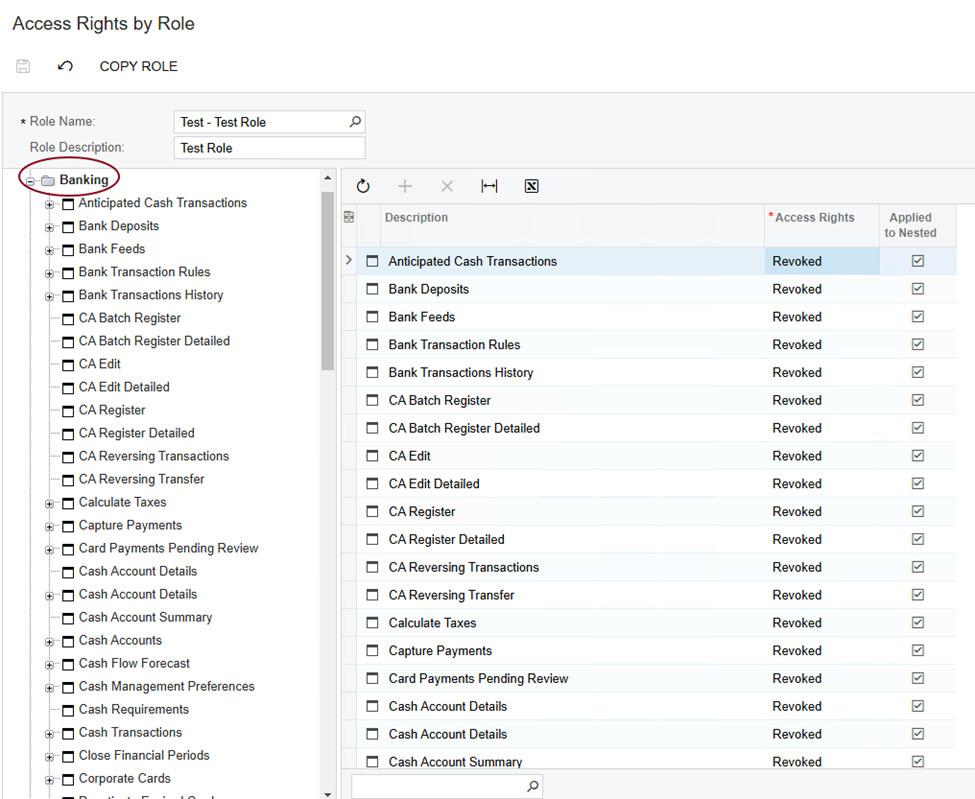
Task: Expand Bank Feeds tree node
Action: (x=49, y=251)
